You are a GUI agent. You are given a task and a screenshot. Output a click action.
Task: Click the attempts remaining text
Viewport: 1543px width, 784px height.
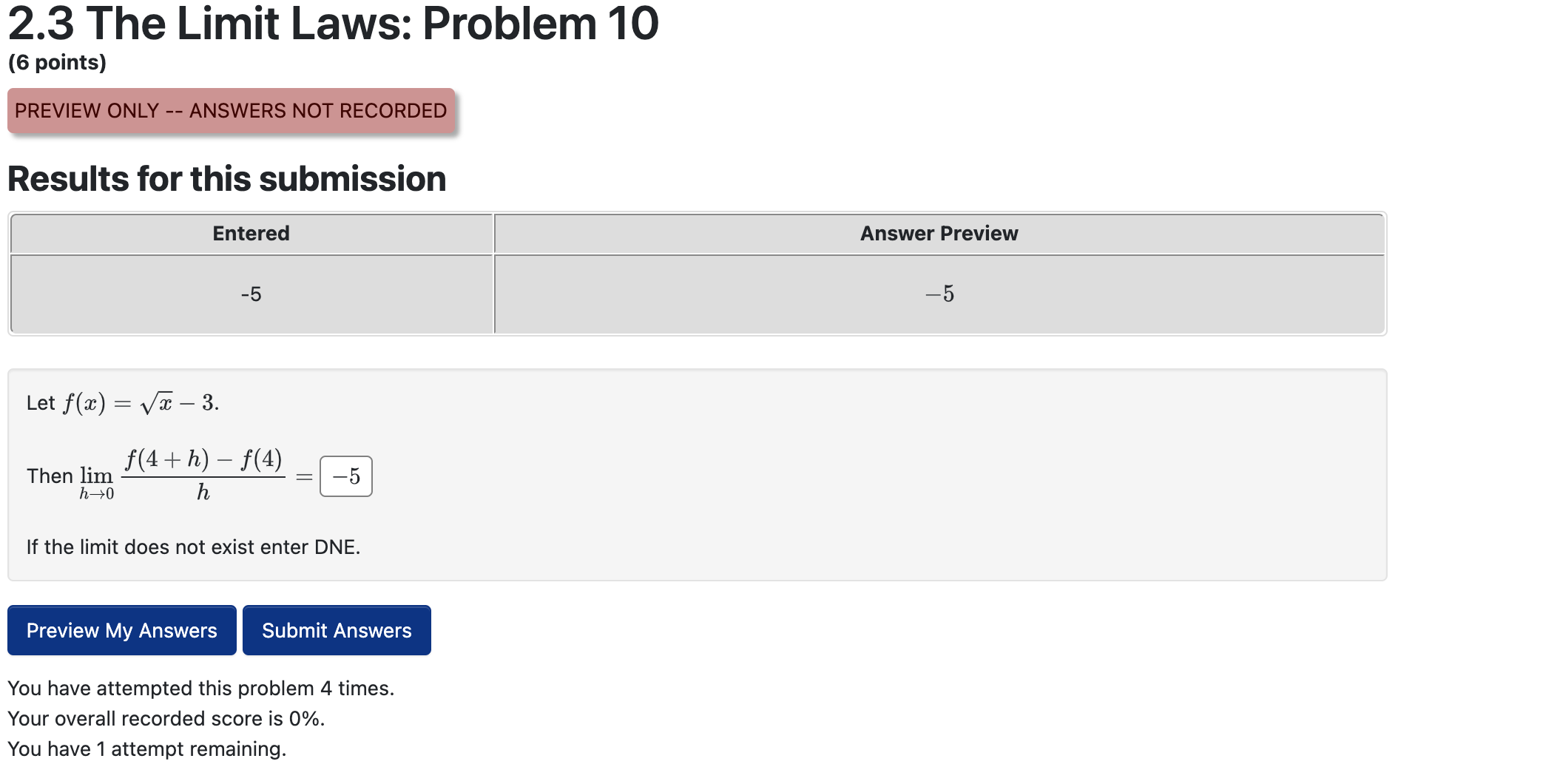[x=146, y=748]
